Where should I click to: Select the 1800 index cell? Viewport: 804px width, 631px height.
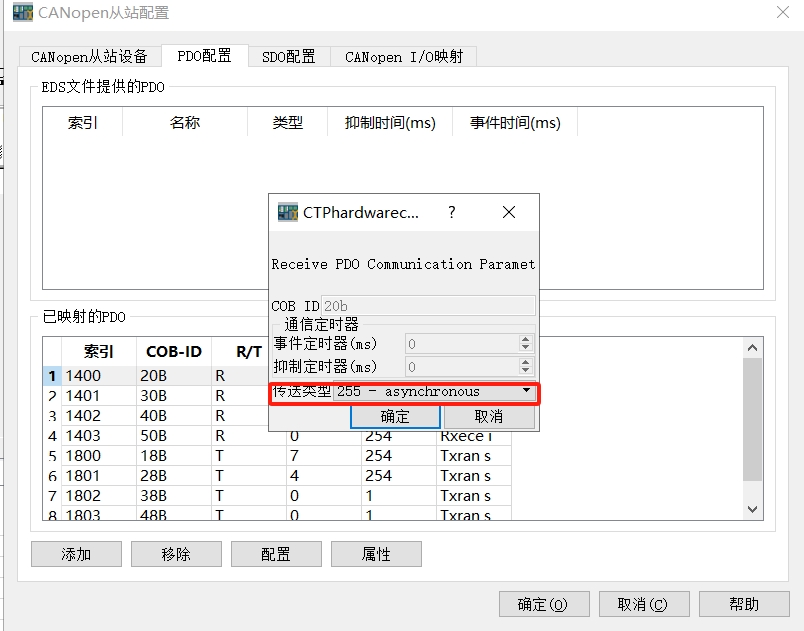point(99,456)
